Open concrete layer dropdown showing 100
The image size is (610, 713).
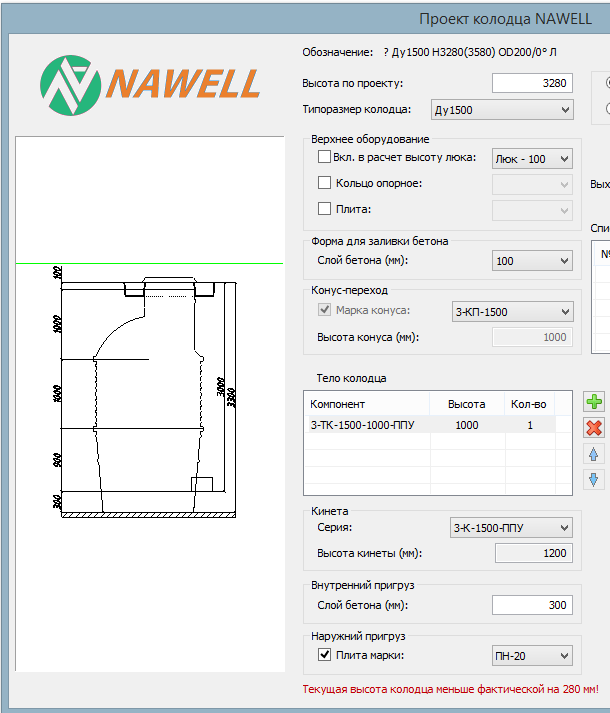(x=532, y=261)
